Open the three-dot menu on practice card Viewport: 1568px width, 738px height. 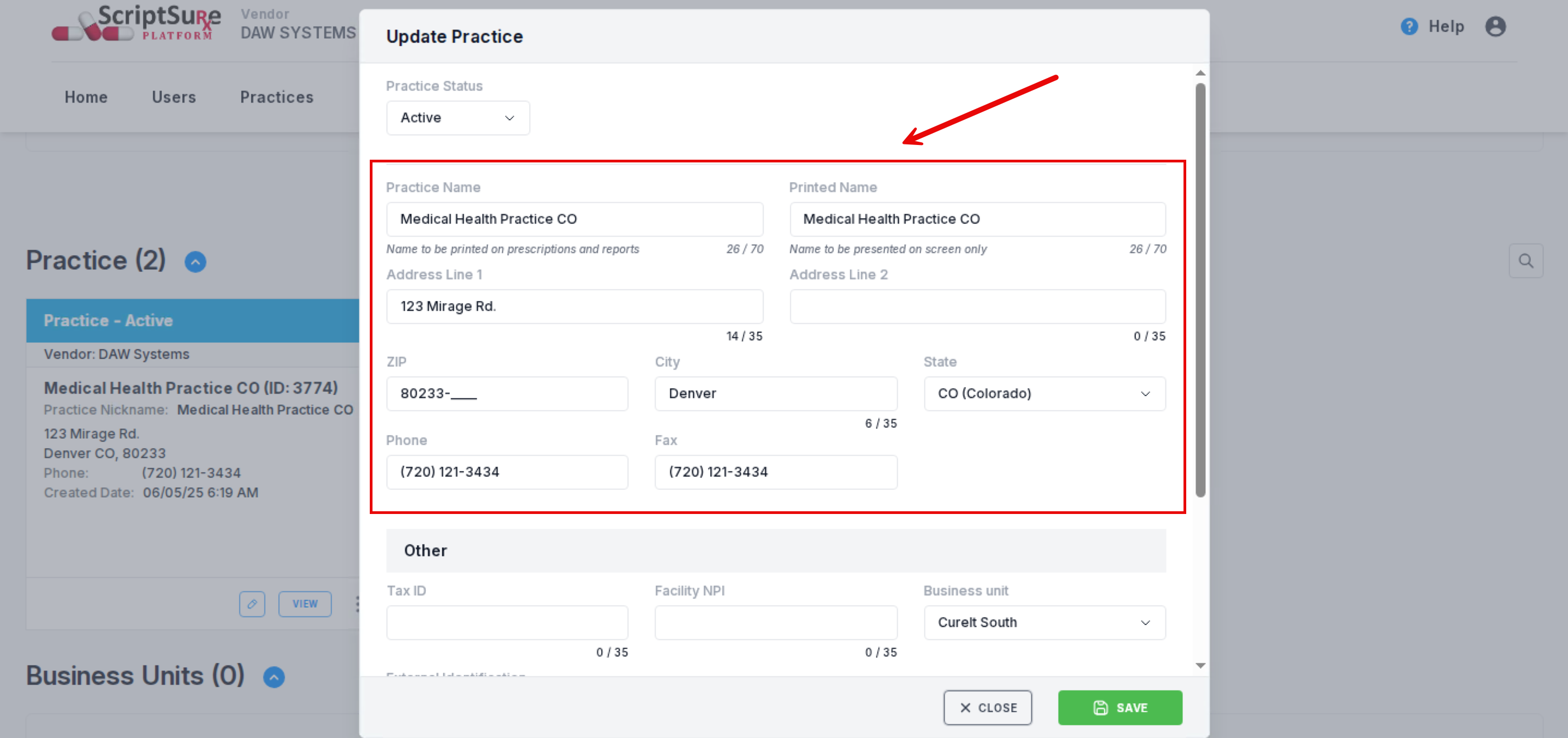coord(357,603)
